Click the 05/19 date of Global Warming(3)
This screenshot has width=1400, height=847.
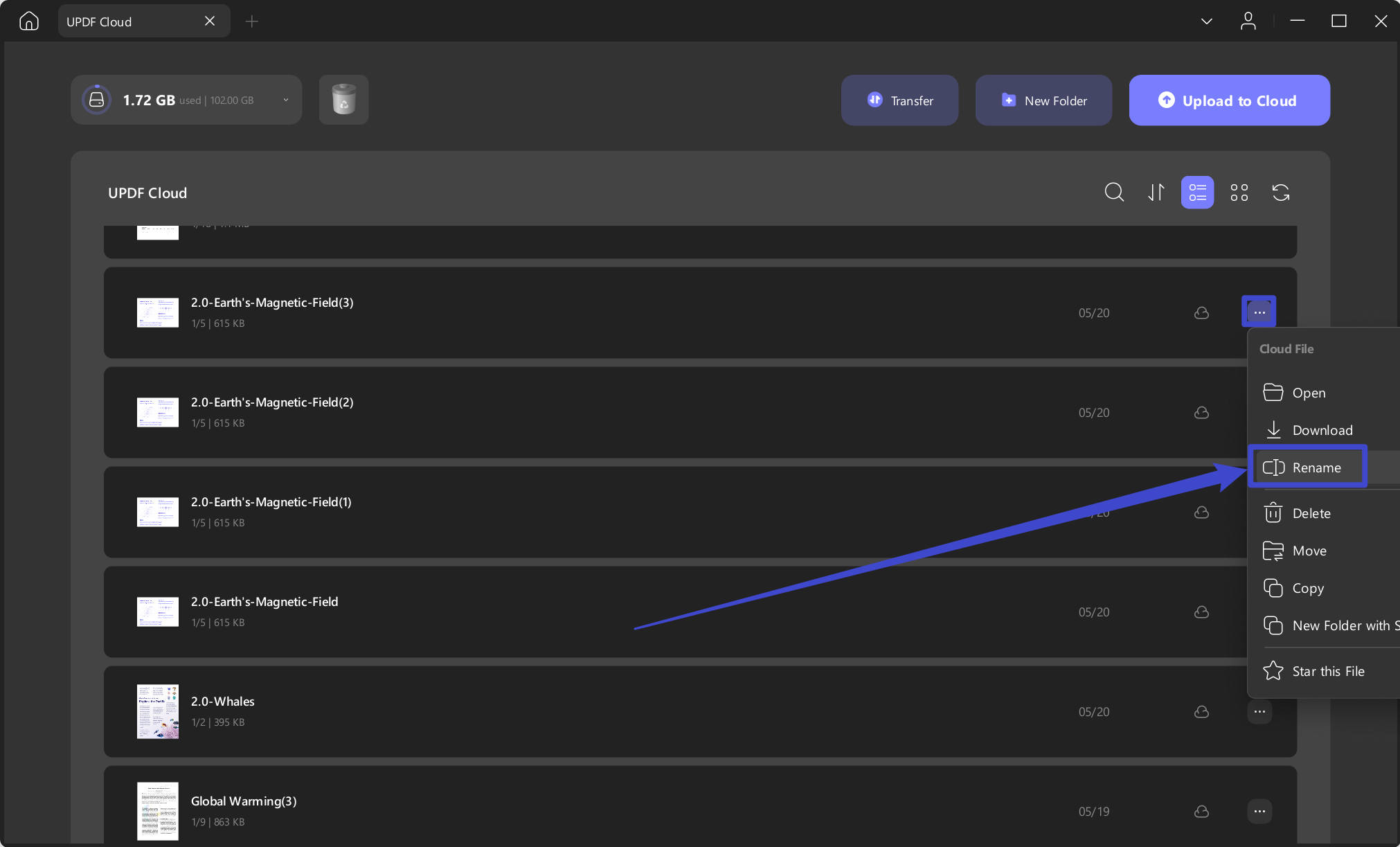coord(1094,812)
